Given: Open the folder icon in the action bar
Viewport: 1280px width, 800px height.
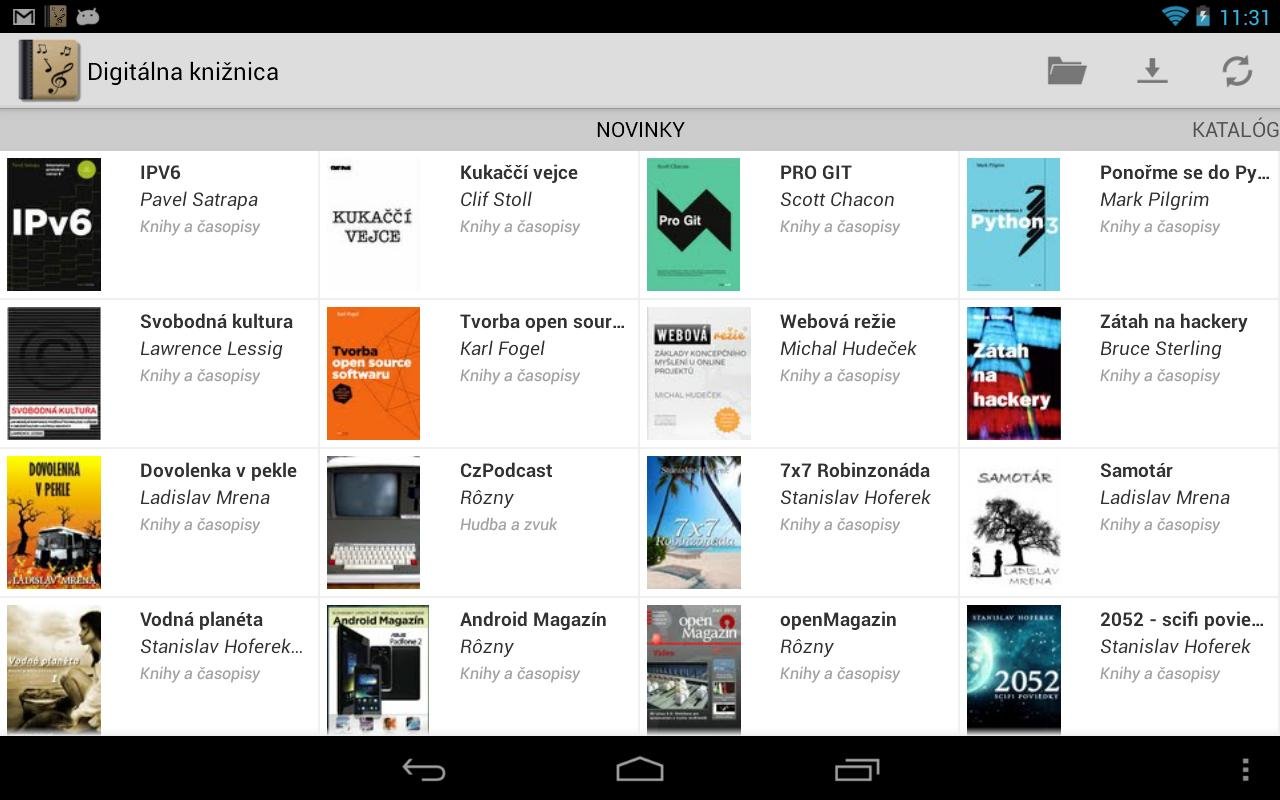Looking at the screenshot, I should [1066, 71].
